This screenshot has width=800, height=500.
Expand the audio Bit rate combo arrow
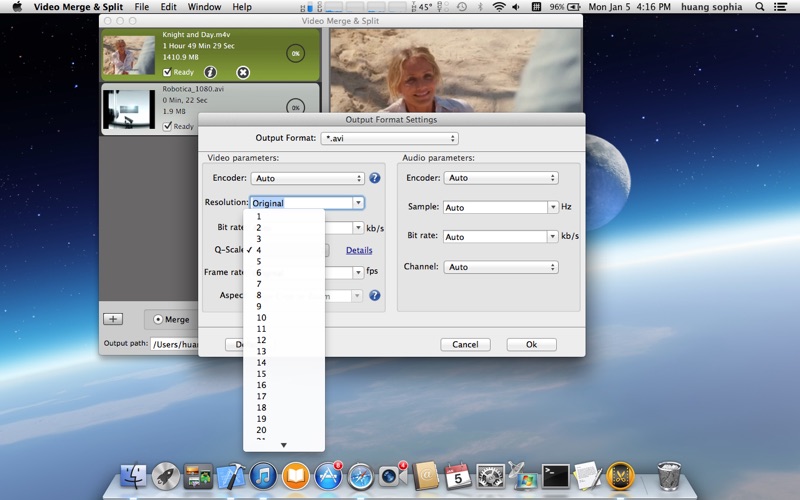pos(553,236)
